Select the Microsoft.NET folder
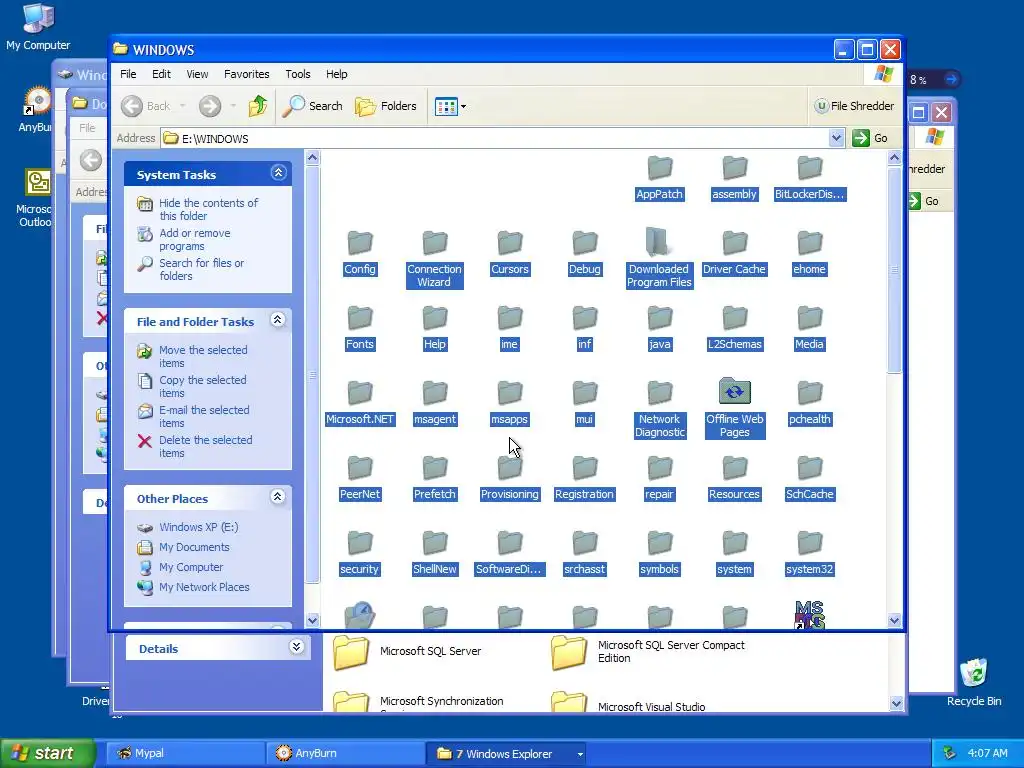 pyautogui.click(x=360, y=403)
